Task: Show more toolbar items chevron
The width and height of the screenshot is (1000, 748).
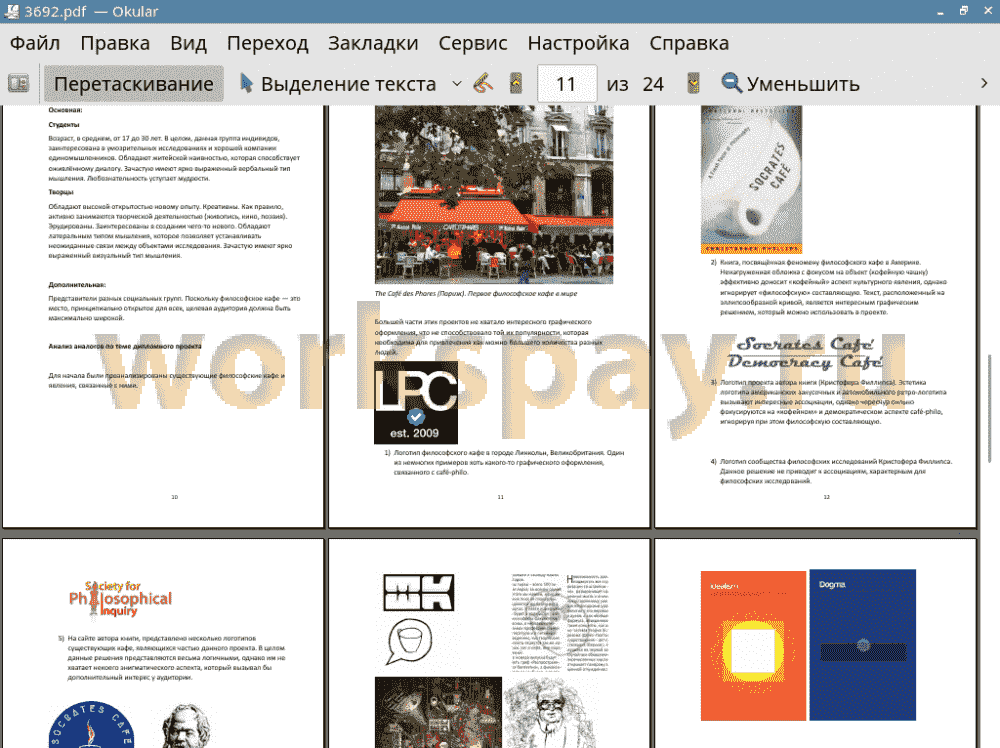Action: (984, 84)
